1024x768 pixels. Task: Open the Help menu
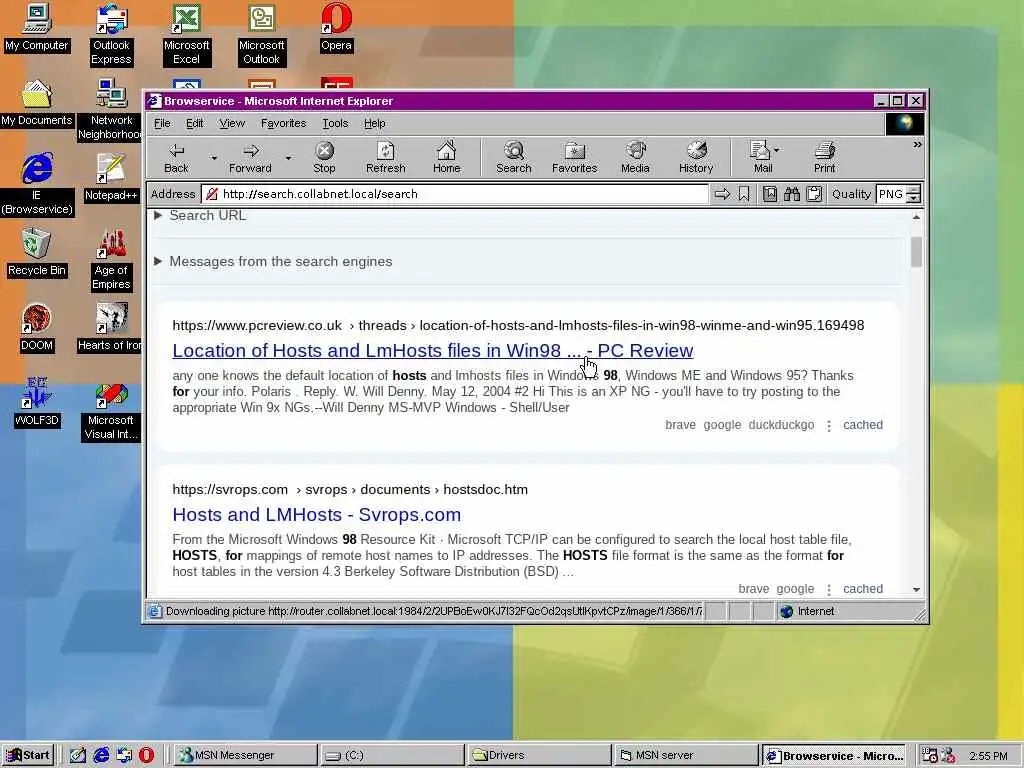pyautogui.click(x=375, y=123)
